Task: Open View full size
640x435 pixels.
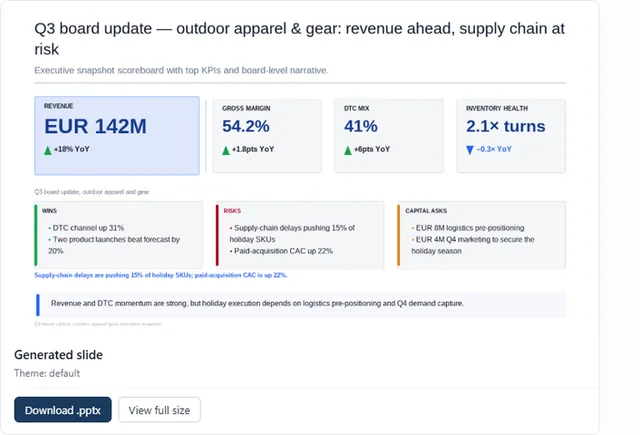Action: tap(159, 410)
